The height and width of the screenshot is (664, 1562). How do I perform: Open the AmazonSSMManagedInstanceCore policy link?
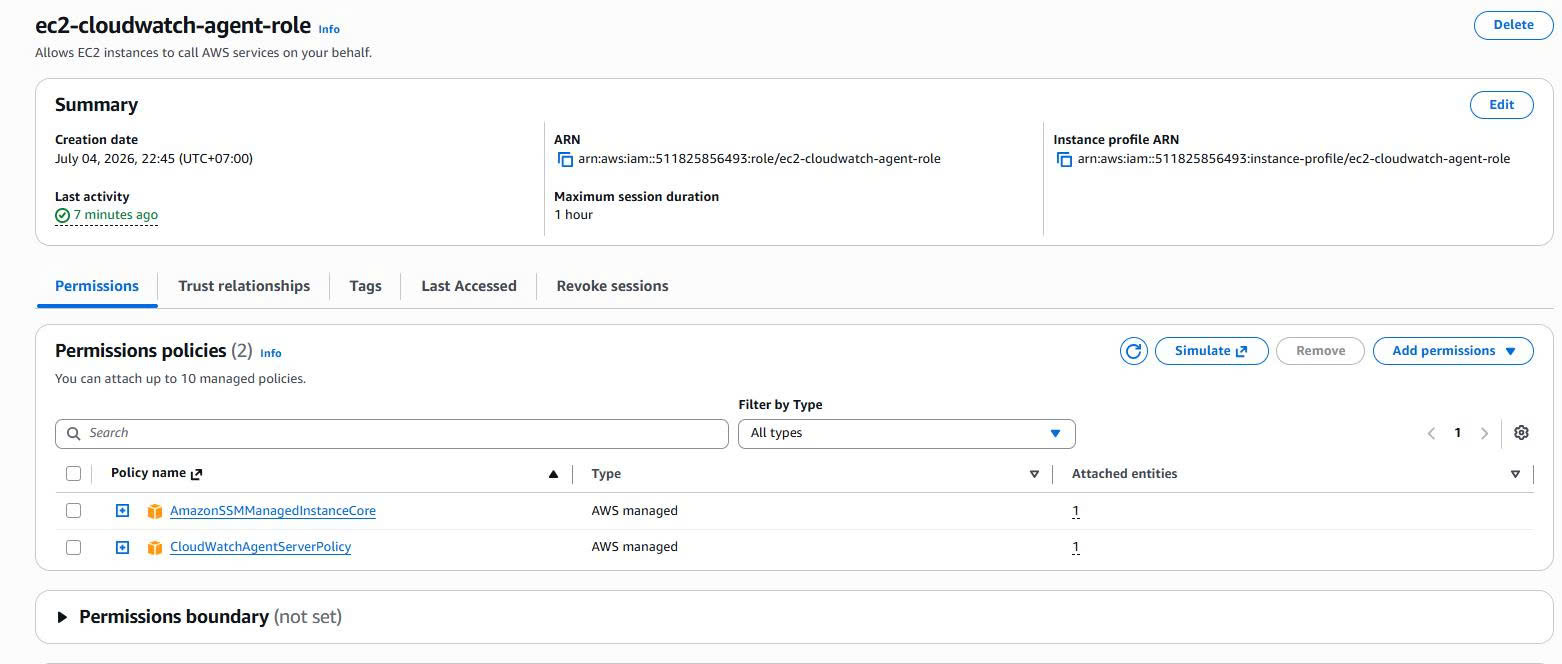[x=273, y=511]
